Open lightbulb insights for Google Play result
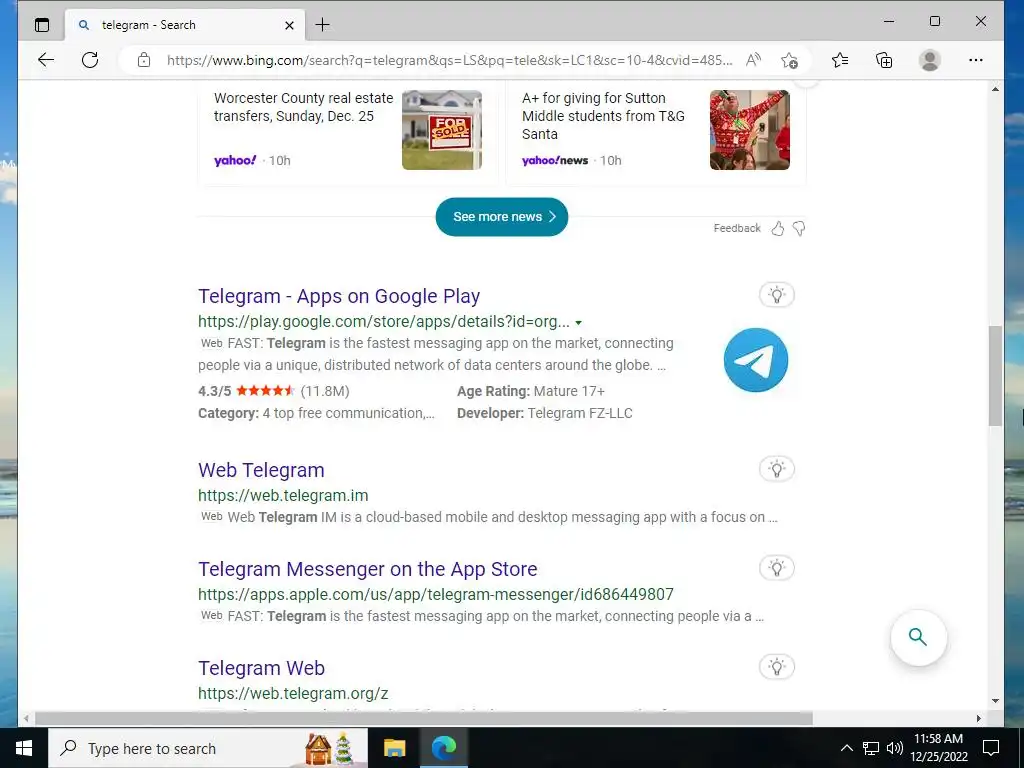1024x768 pixels. point(776,295)
